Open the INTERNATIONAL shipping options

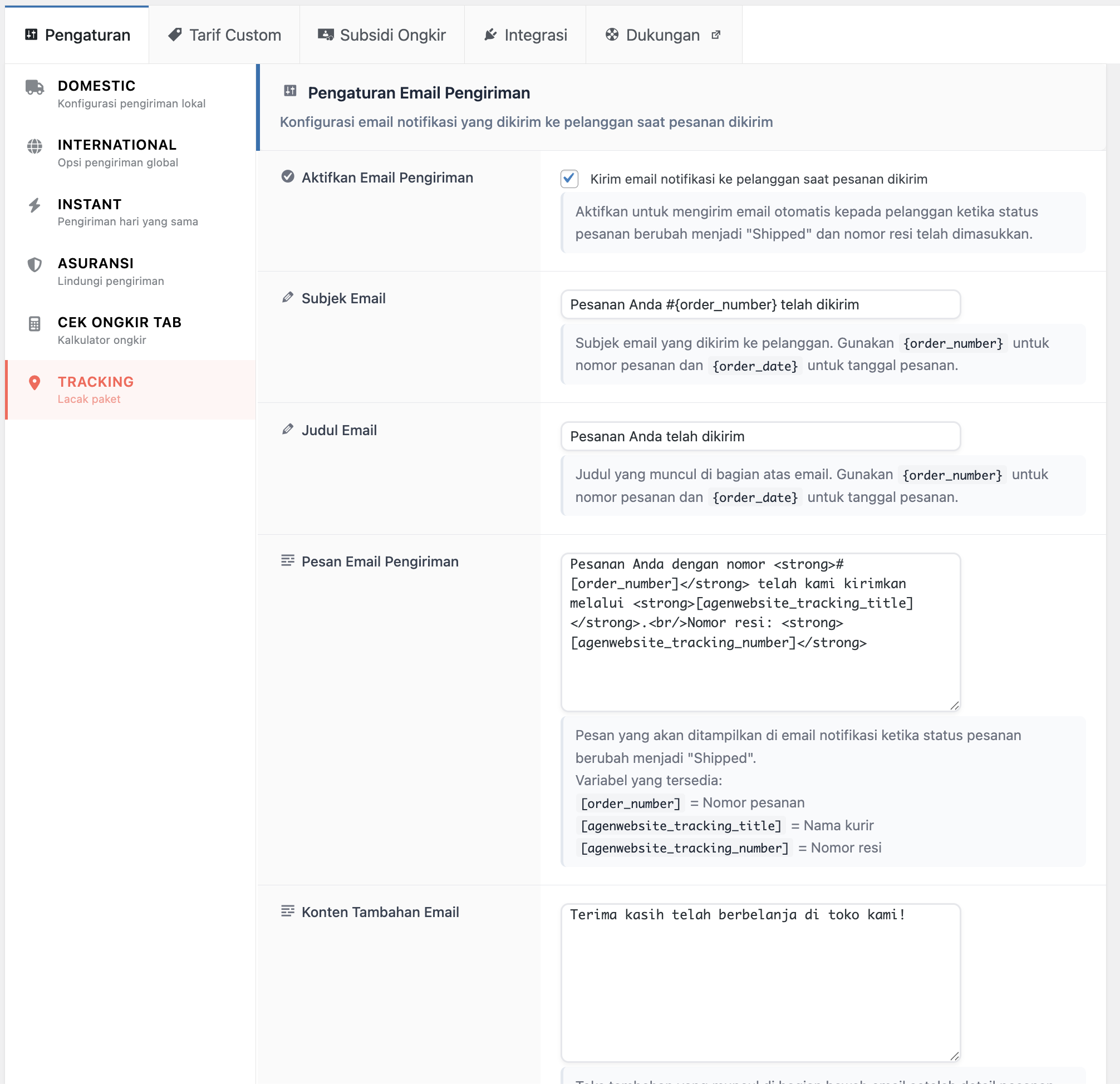[116, 145]
